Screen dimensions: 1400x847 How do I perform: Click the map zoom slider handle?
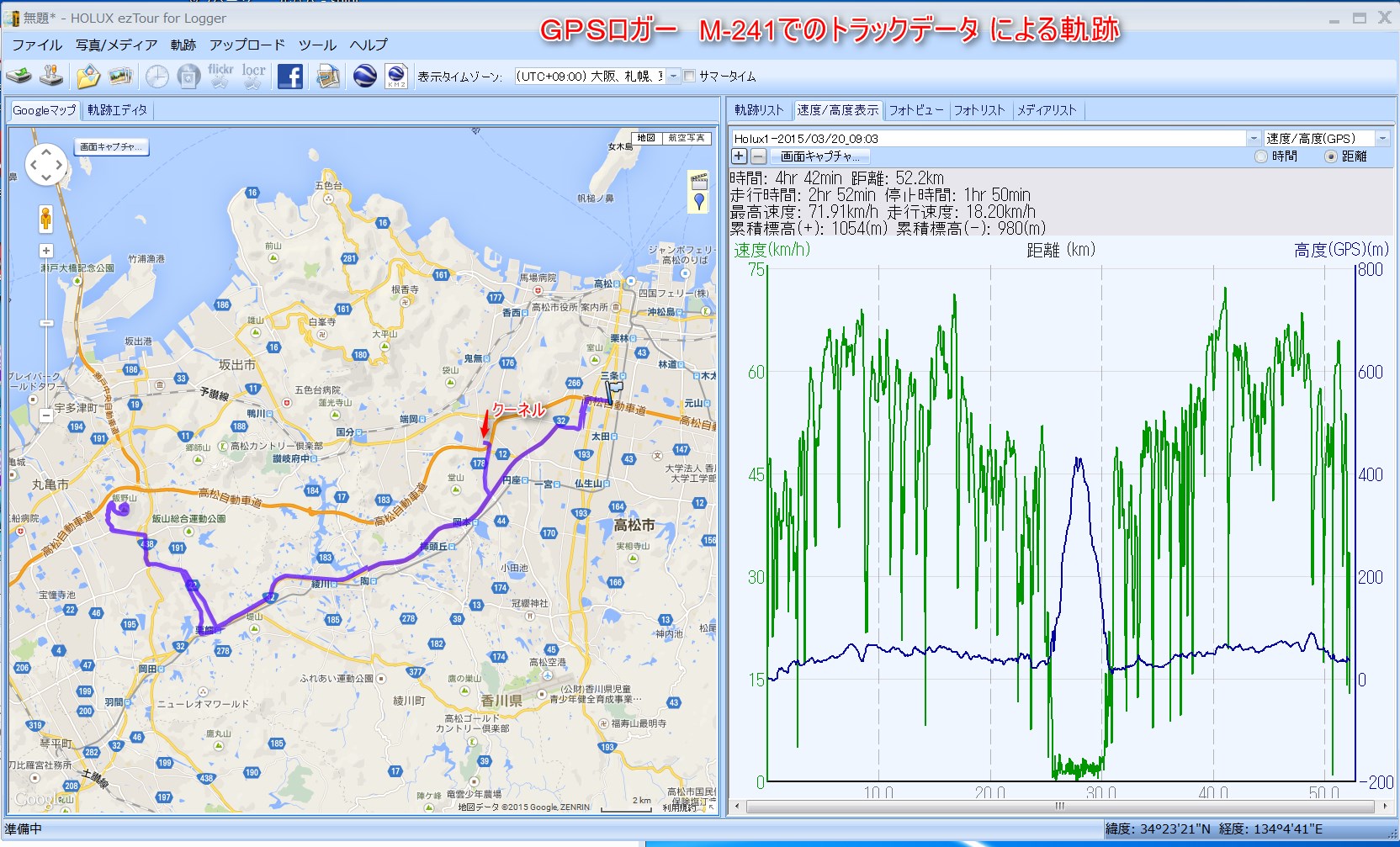[x=46, y=323]
